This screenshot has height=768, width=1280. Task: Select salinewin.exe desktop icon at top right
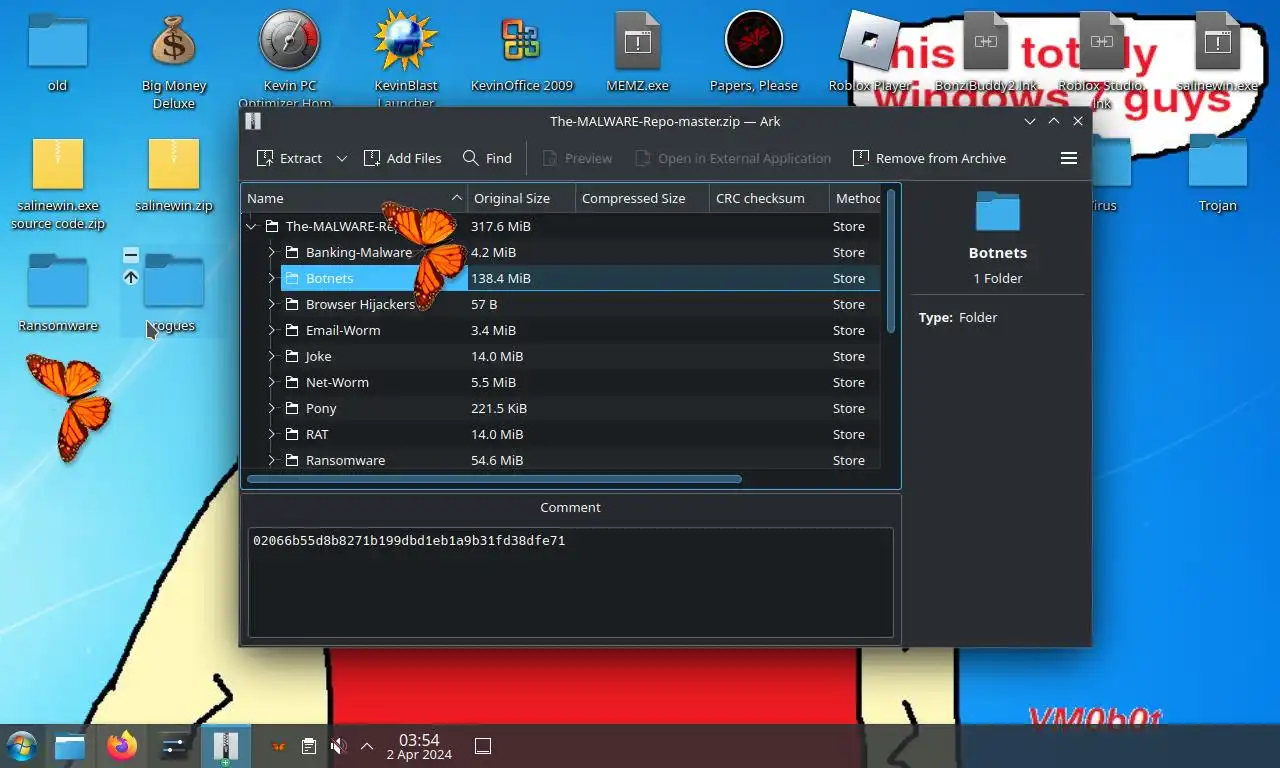pyautogui.click(x=1217, y=52)
